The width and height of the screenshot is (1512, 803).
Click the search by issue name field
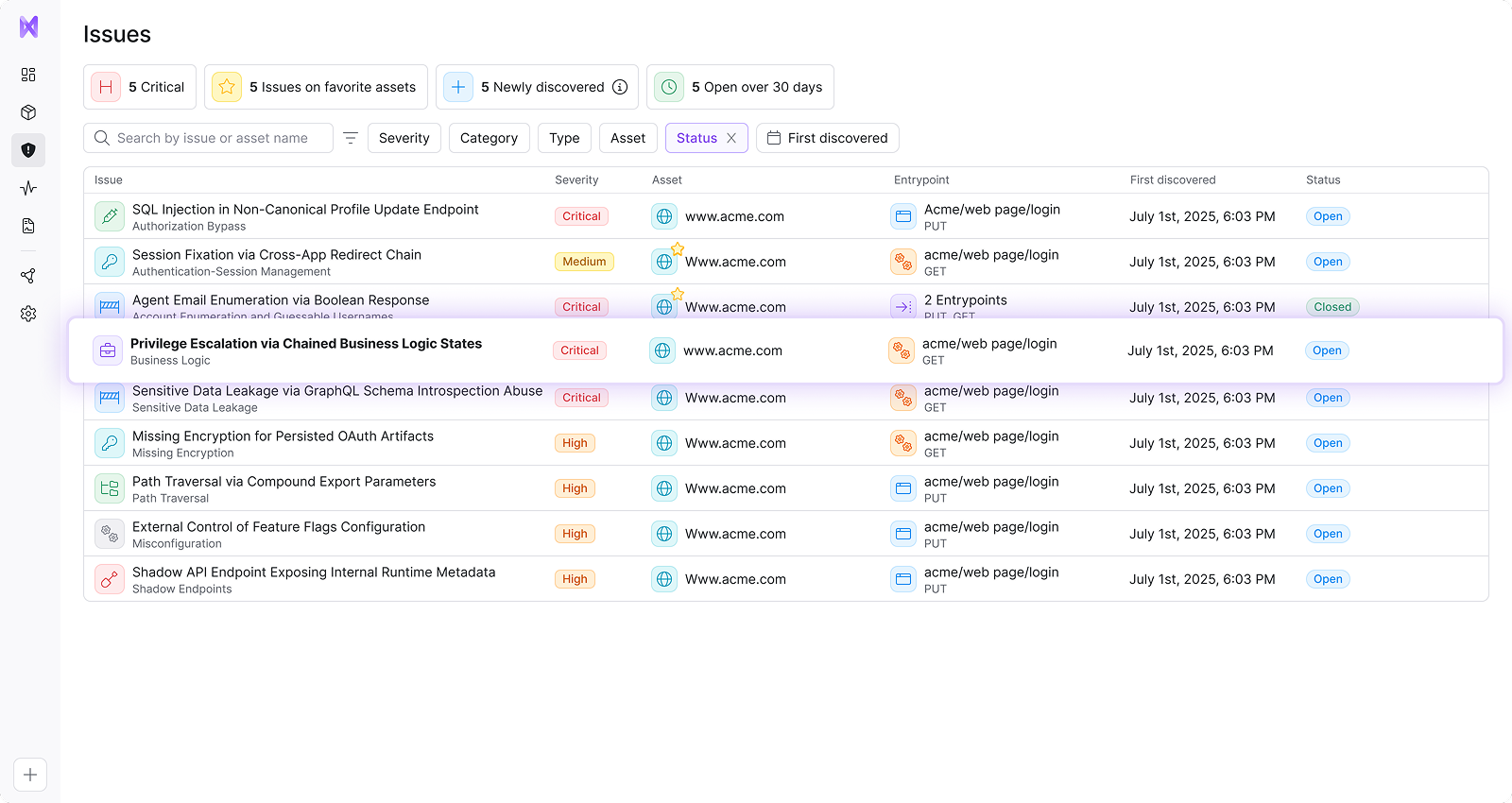click(x=217, y=138)
